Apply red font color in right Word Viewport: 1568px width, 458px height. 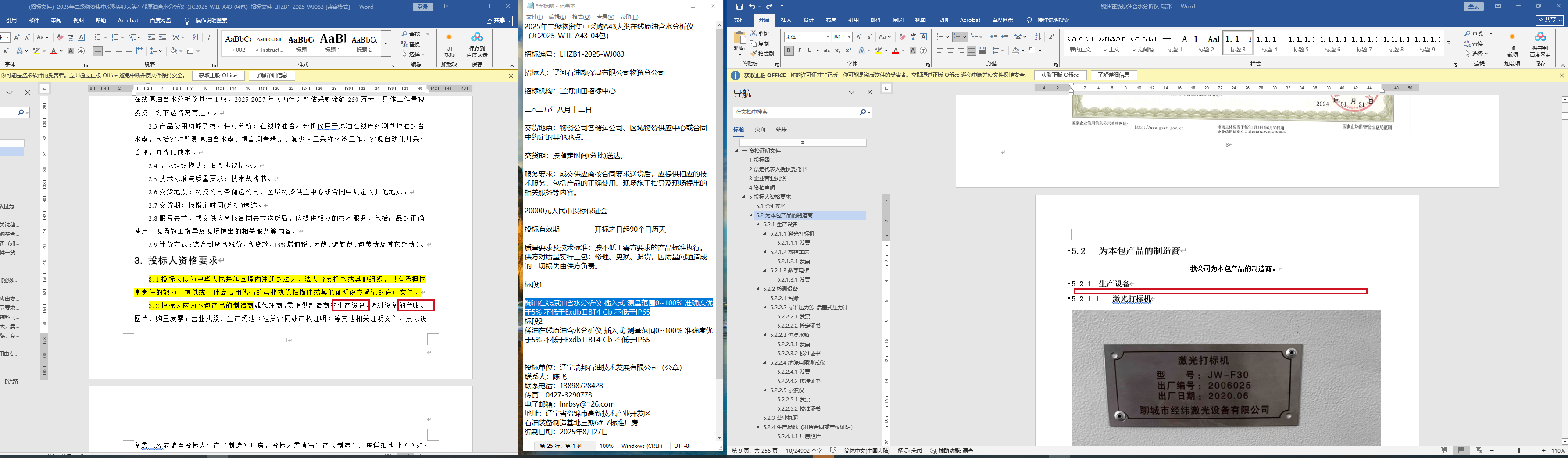pos(895,51)
